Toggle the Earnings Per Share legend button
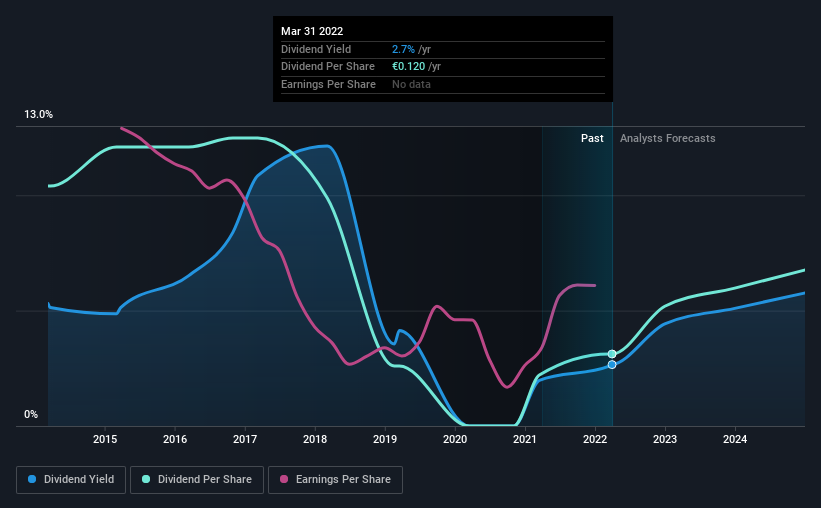 (335, 480)
